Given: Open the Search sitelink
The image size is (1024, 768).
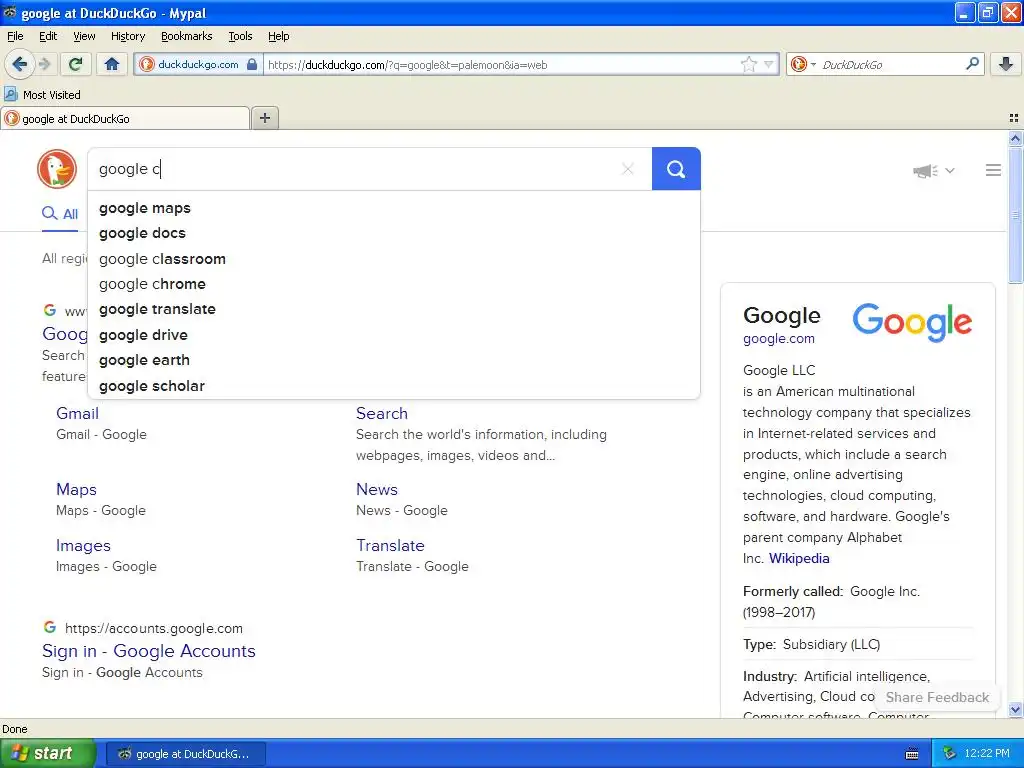Looking at the screenshot, I should [381, 413].
